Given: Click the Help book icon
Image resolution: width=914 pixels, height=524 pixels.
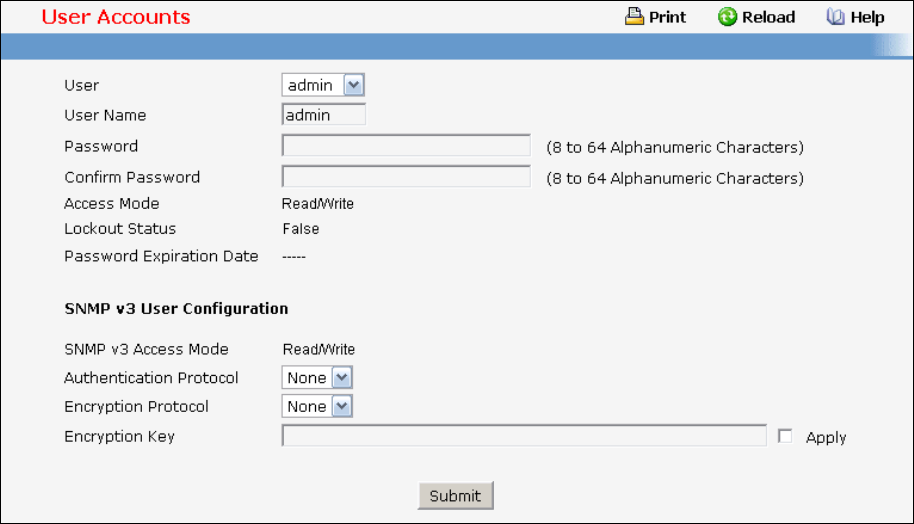Looking at the screenshot, I should [836, 17].
